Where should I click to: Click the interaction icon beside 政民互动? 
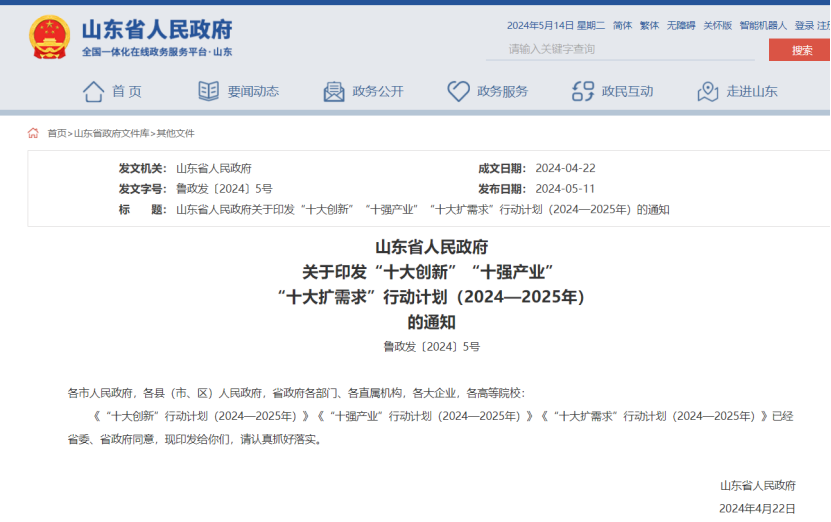[583, 92]
